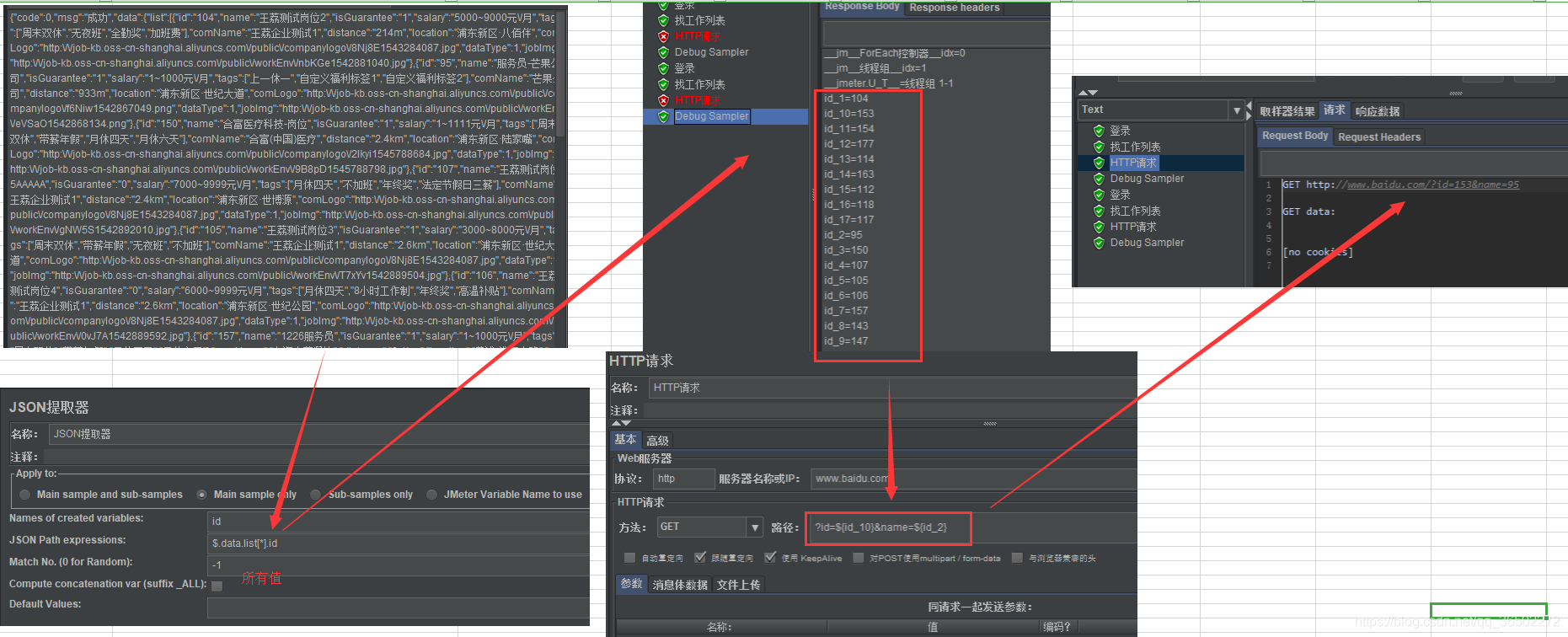Click the 名称: column header in parameters table
The height and width of the screenshot is (637, 1568).
(720, 627)
